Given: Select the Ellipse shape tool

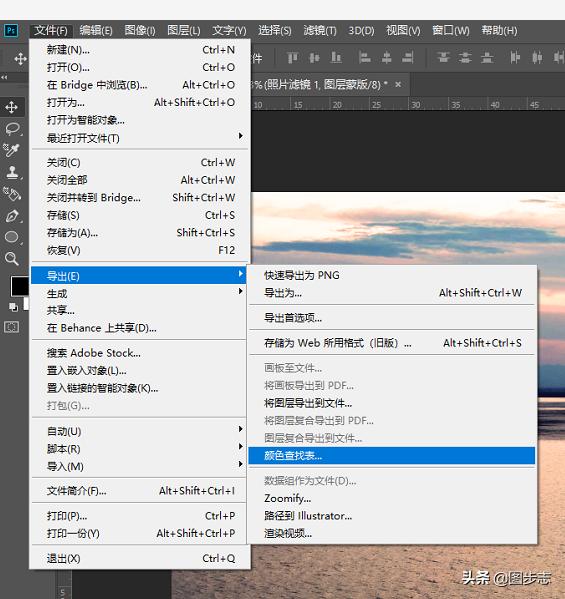Looking at the screenshot, I should click(x=12, y=237).
